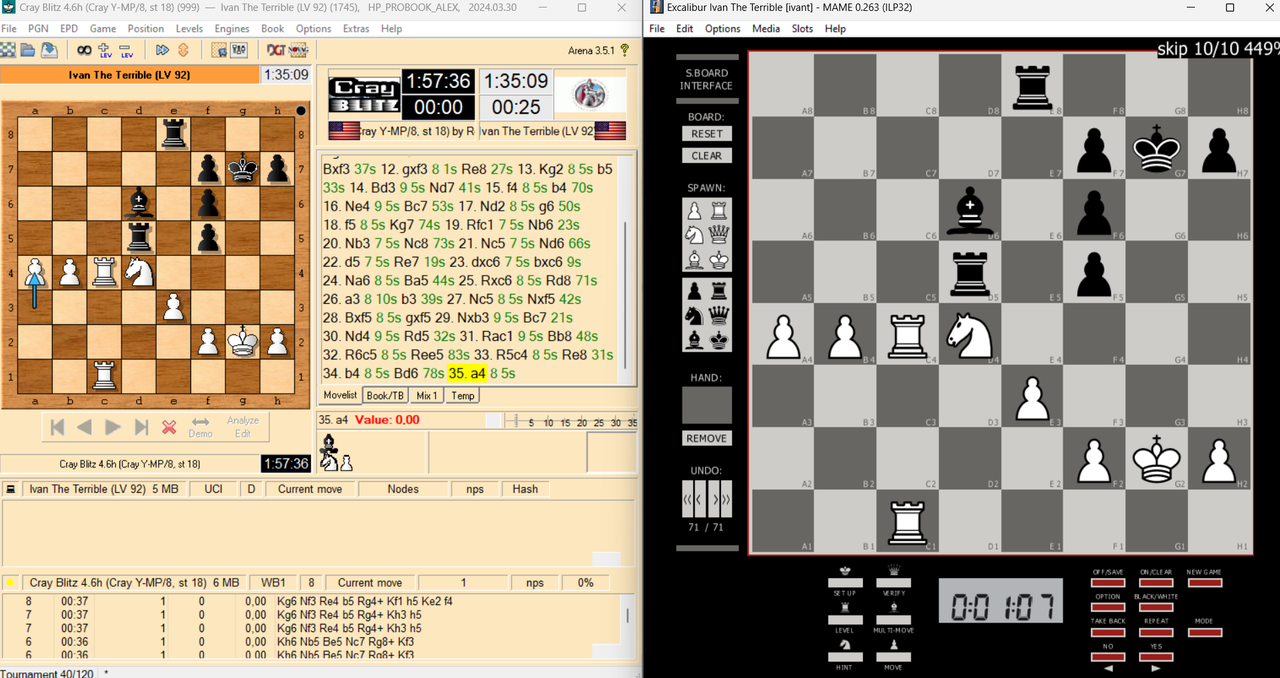Switch to the Temp tab
The width and height of the screenshot is (1280, 678).
[463, 395]
